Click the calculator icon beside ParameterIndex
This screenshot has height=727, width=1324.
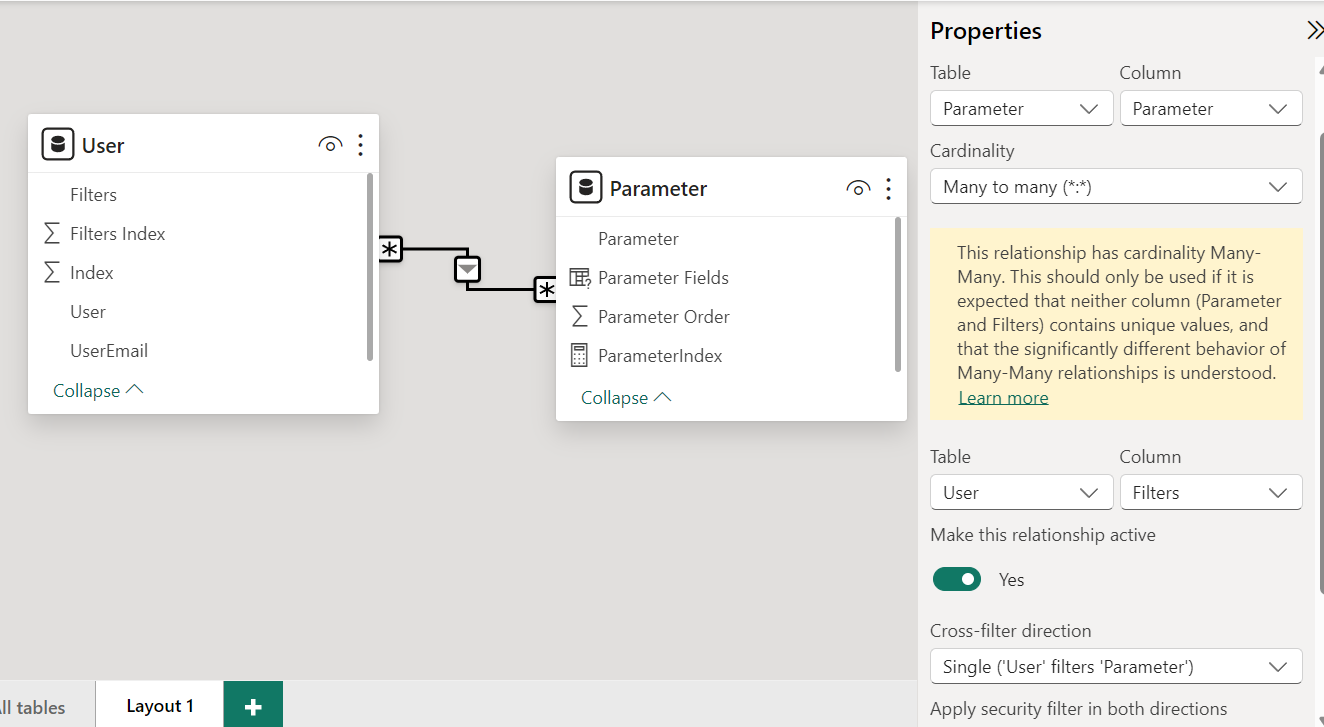pyautogui.click(x=580, y=355)
